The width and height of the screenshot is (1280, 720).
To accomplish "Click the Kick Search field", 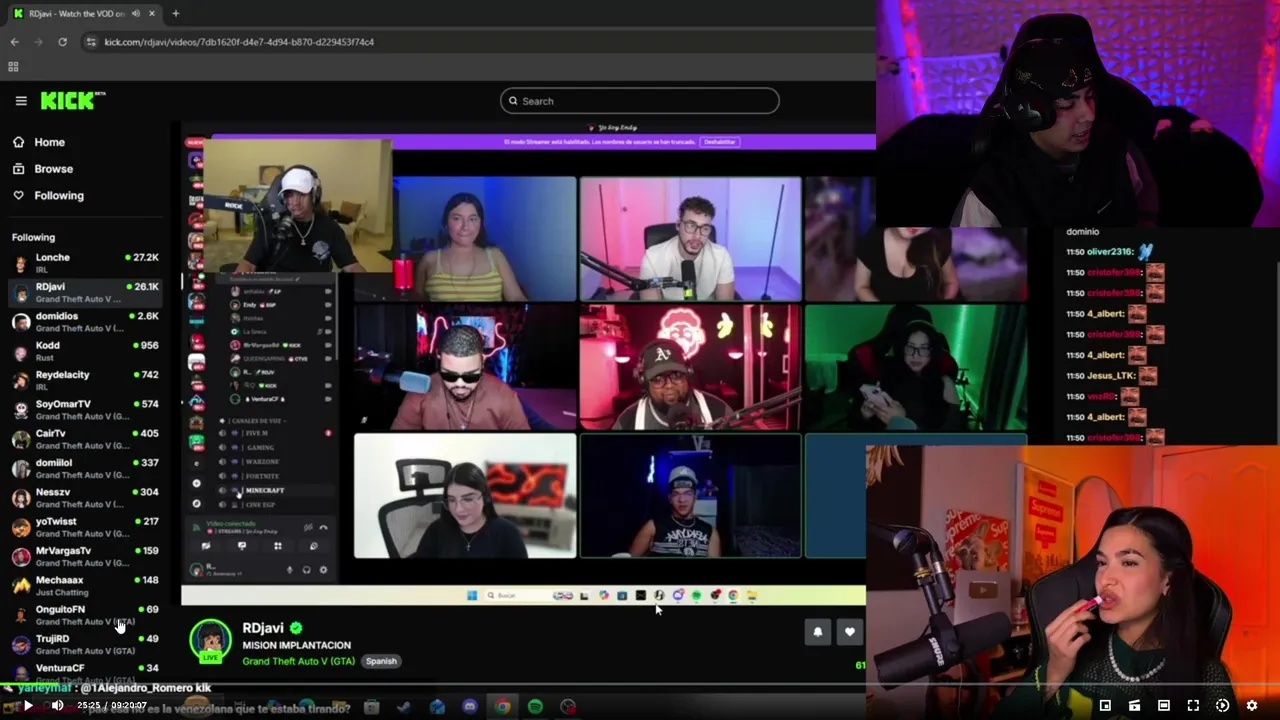I will [640, 101].
